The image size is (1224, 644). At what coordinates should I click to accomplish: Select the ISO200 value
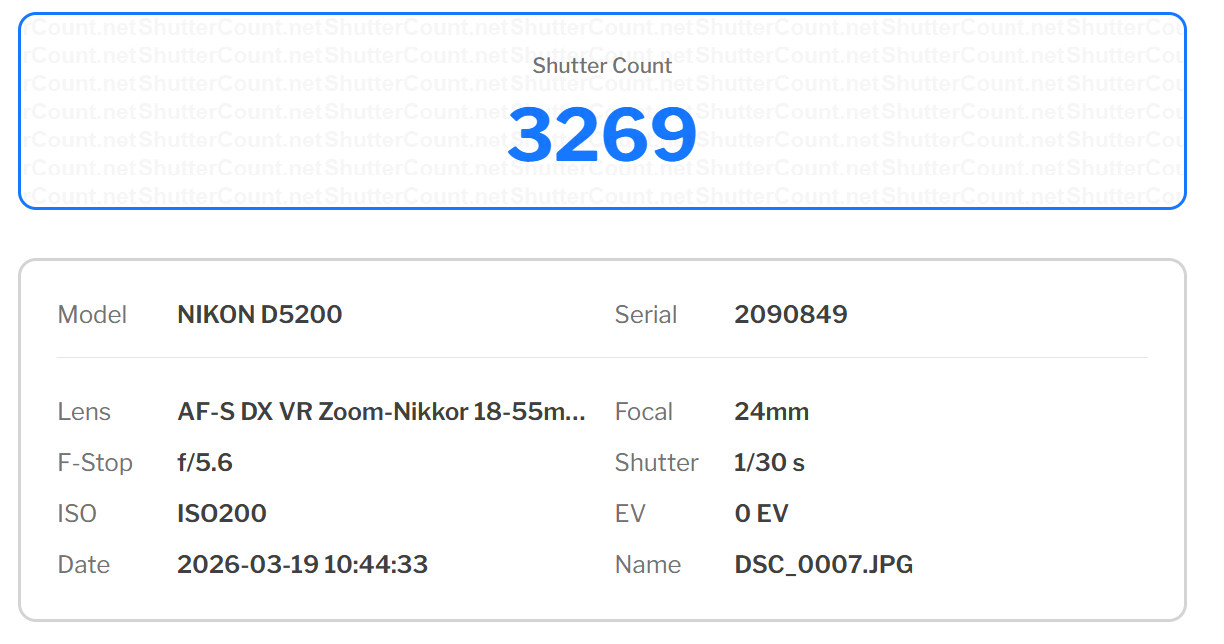221,514
